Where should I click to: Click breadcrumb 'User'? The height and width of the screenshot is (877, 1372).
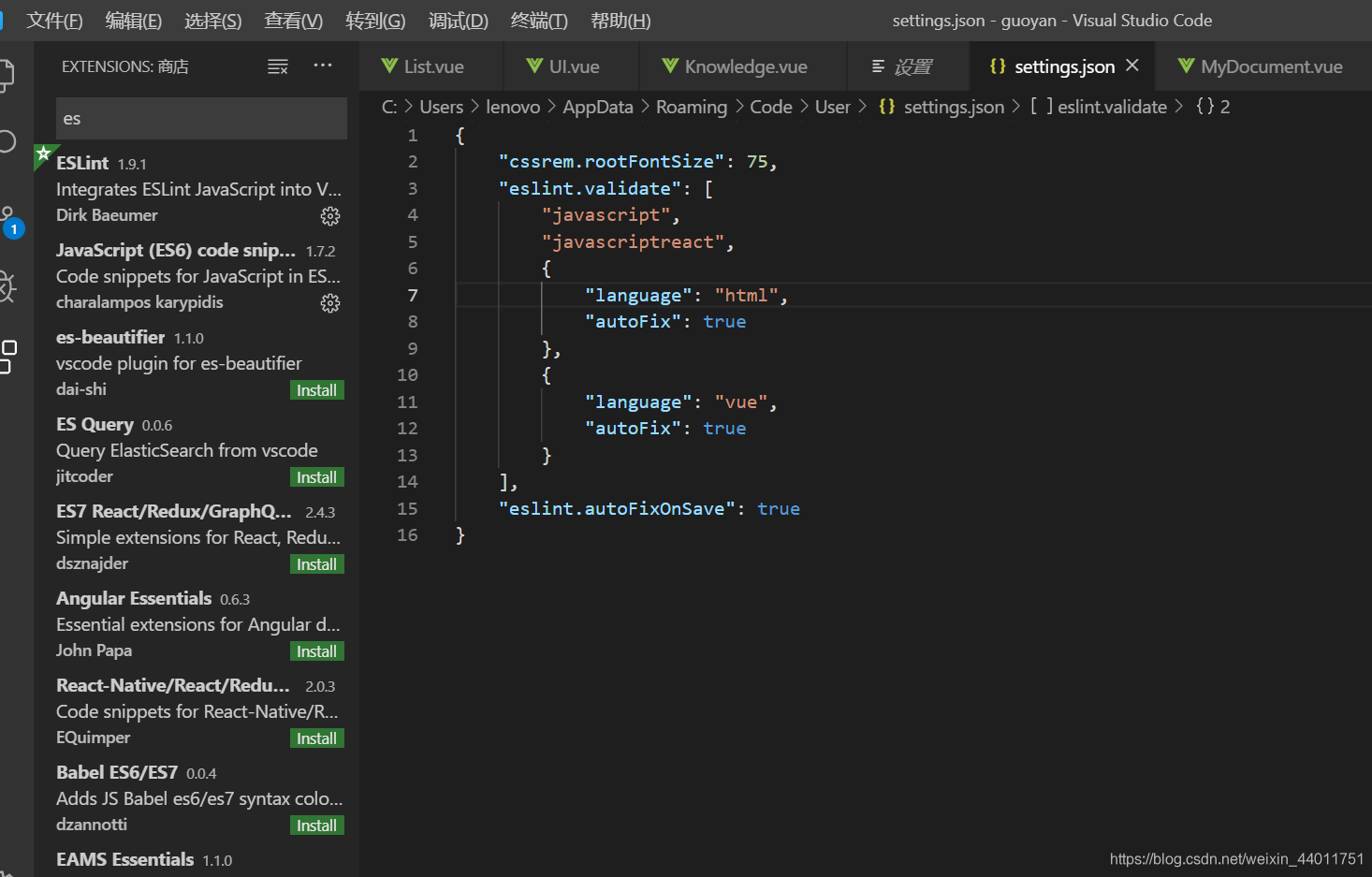click(833, 107)
